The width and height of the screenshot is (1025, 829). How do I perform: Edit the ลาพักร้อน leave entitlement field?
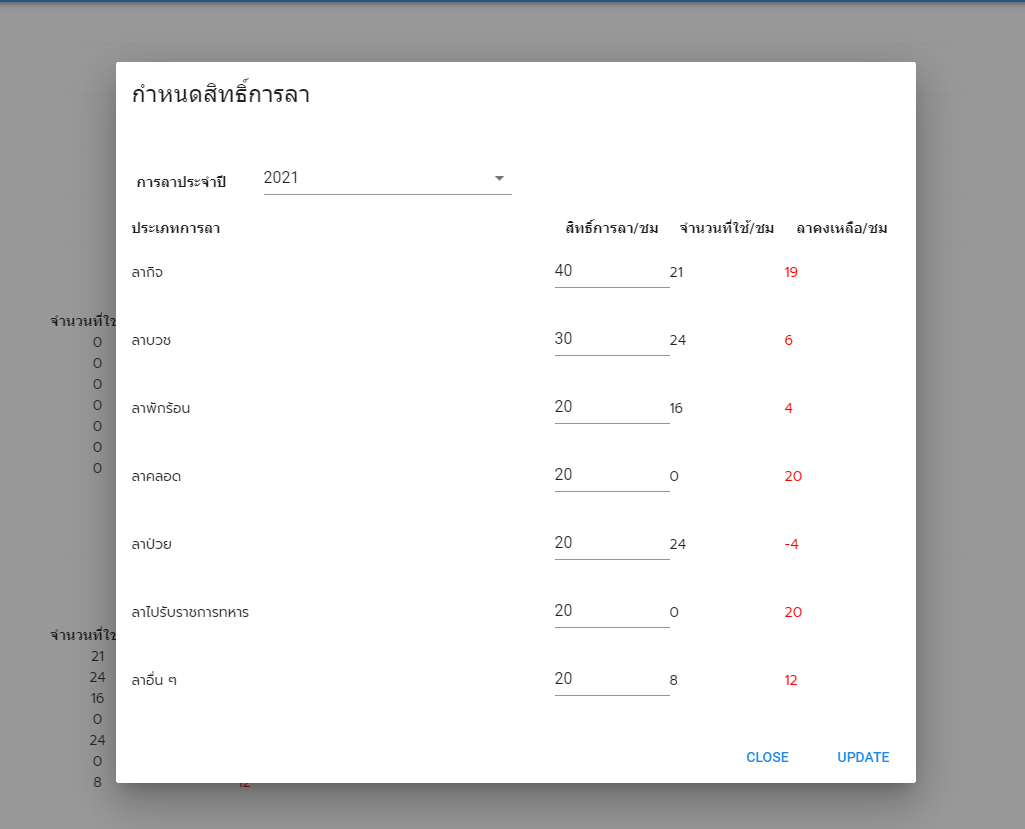pyautogui.click(x=612, y=407)
